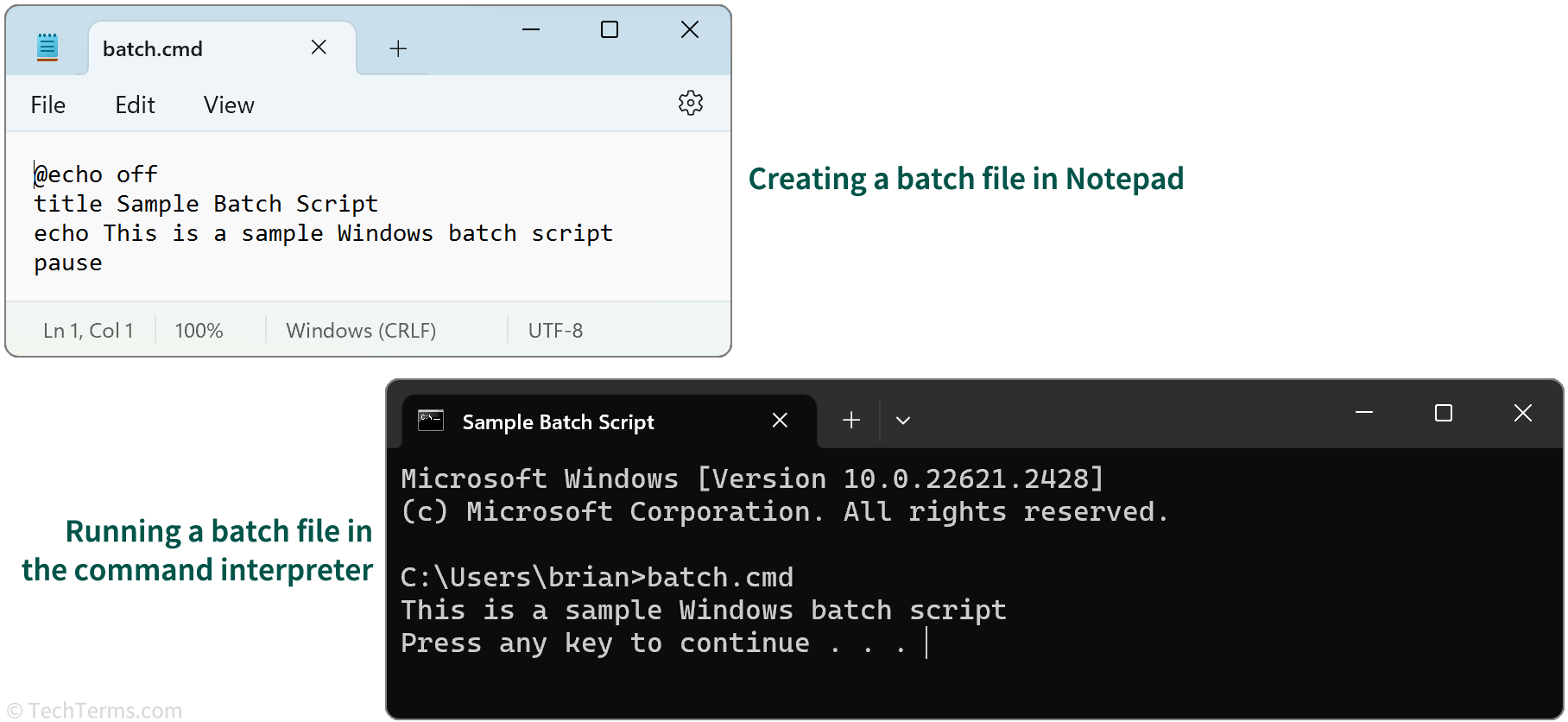Click the 'pause' line in Notepad

[x=68, y=263]
